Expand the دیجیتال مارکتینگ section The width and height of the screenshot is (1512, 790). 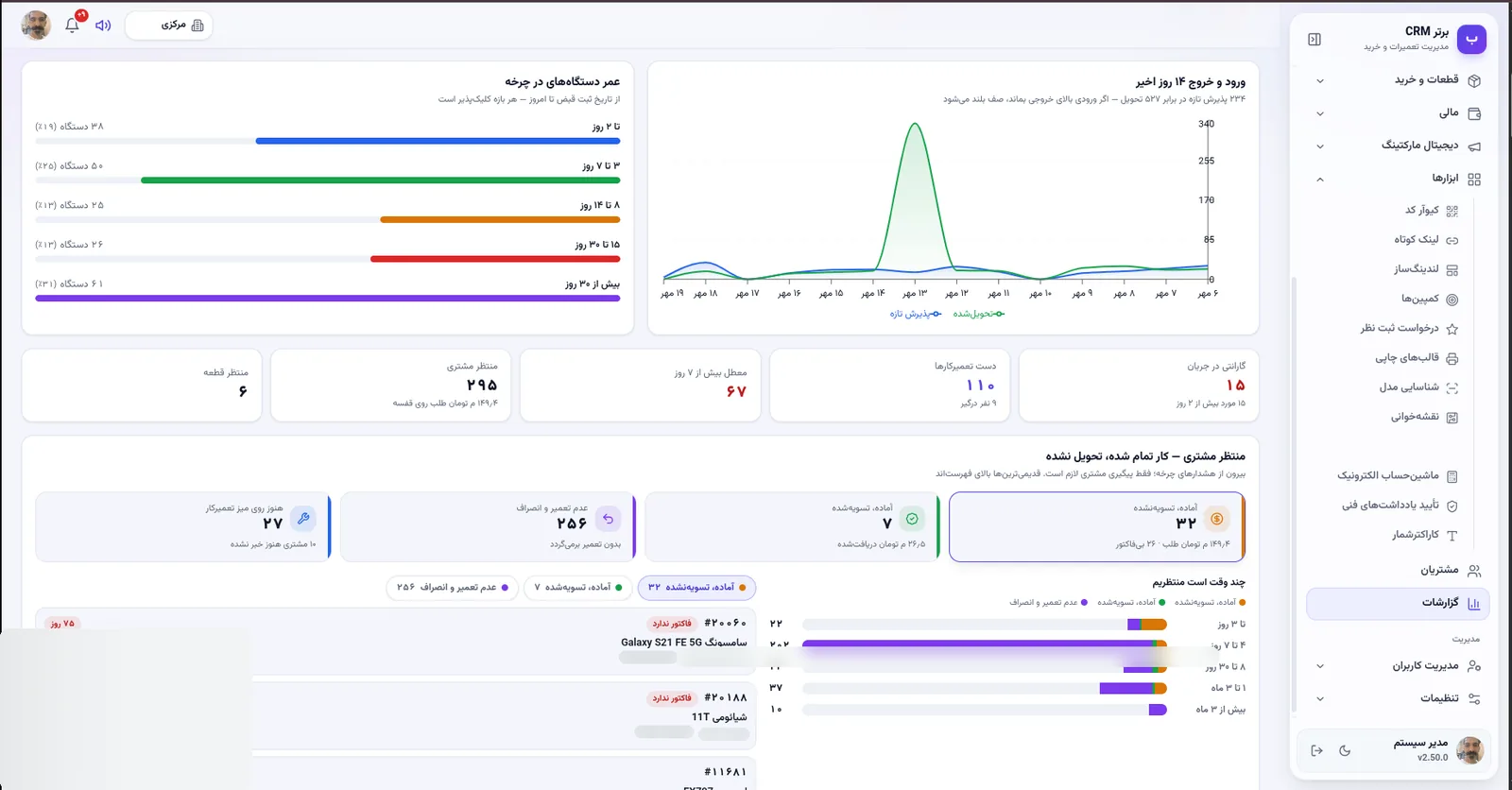[x=1399, y=146]
